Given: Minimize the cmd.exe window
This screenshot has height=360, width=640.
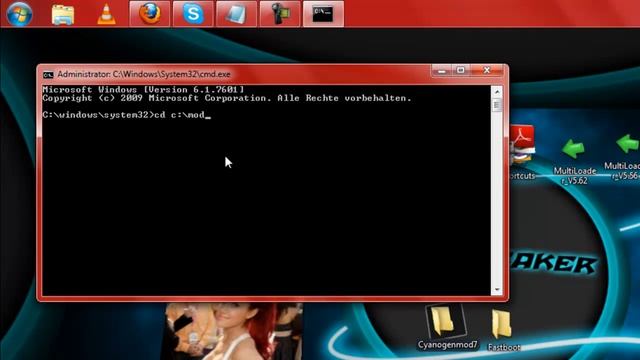Looking at the screenshot, I should [441, 71].
